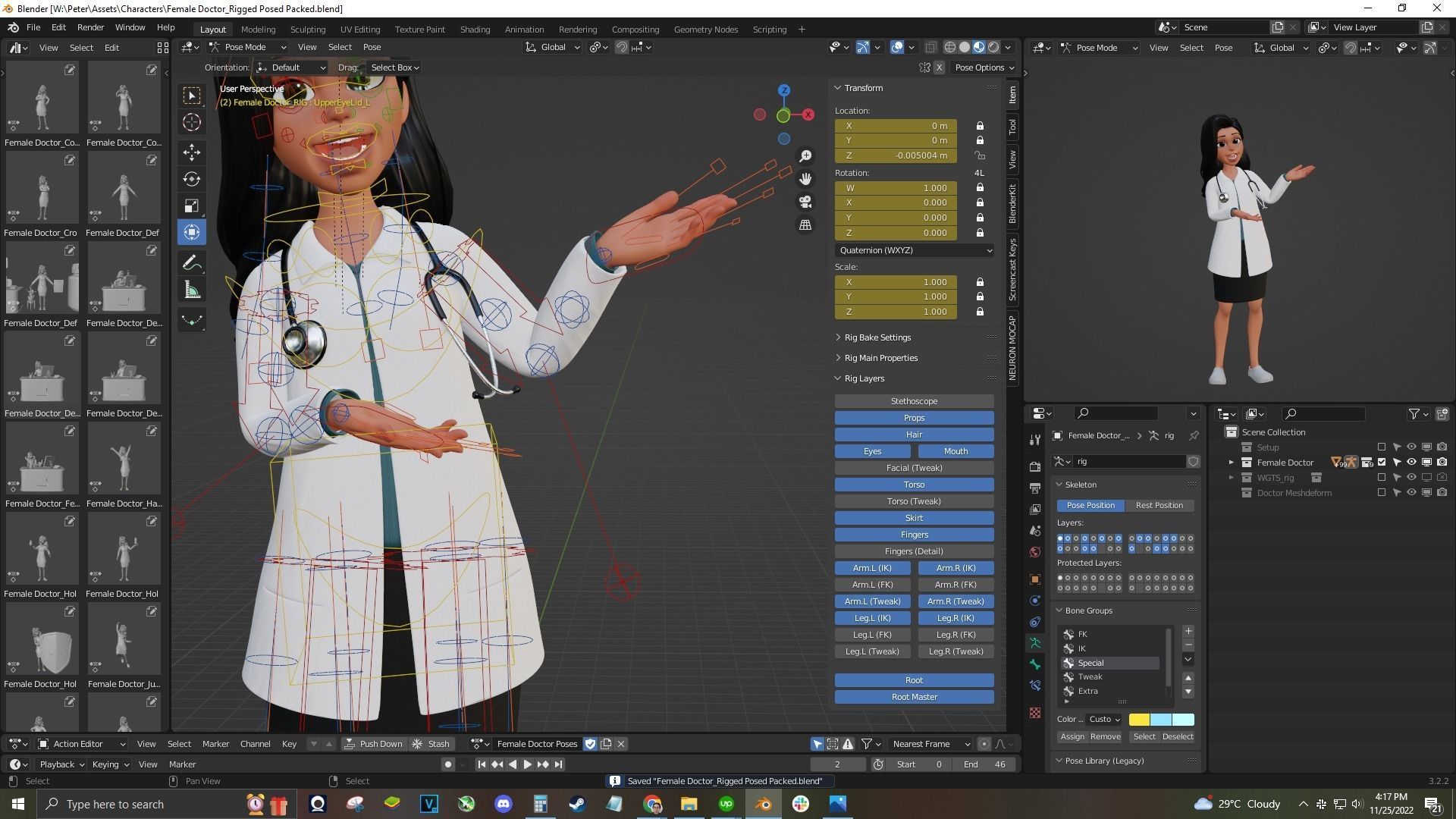
Task: Choose the Rotate tool
Action: click(x=192, y=179)
